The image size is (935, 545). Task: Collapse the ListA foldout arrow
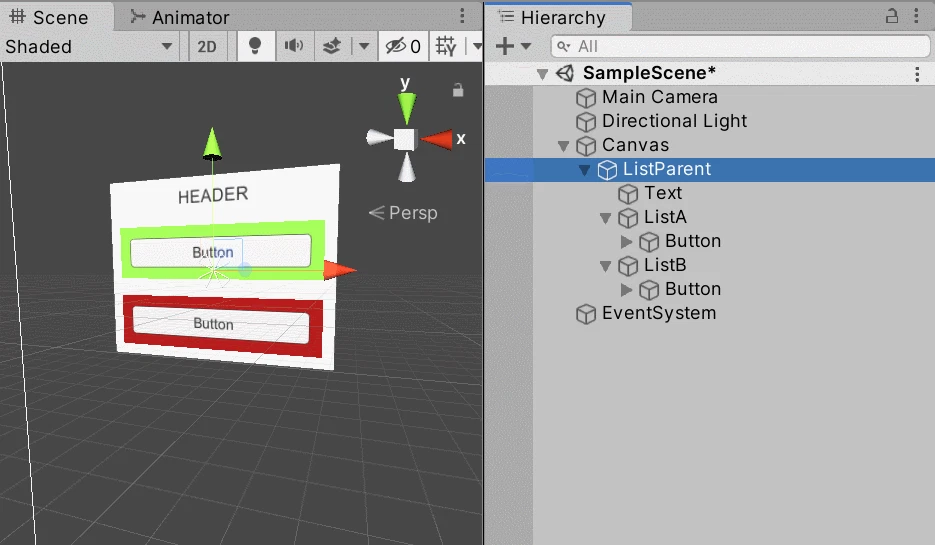[605, 218]
